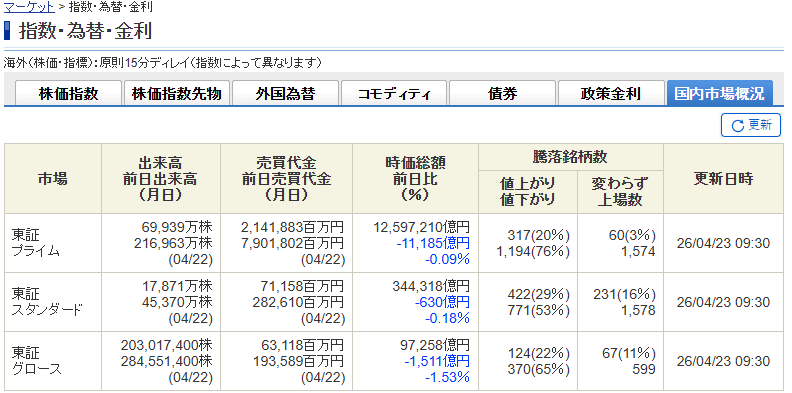
Task: Open the 外国為替 tab
Action: pos(285,93)
